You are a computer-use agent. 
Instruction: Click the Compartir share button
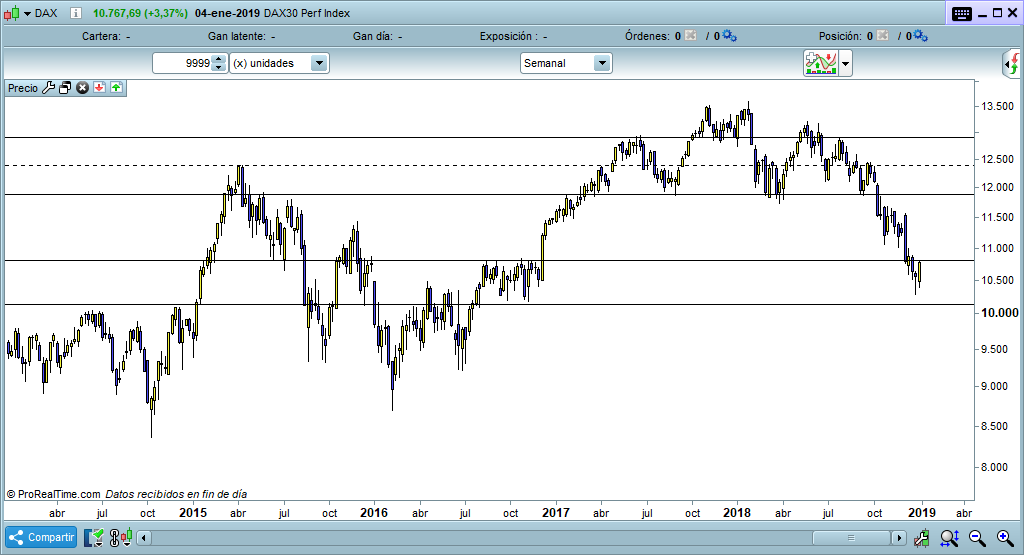click(42, 537)
